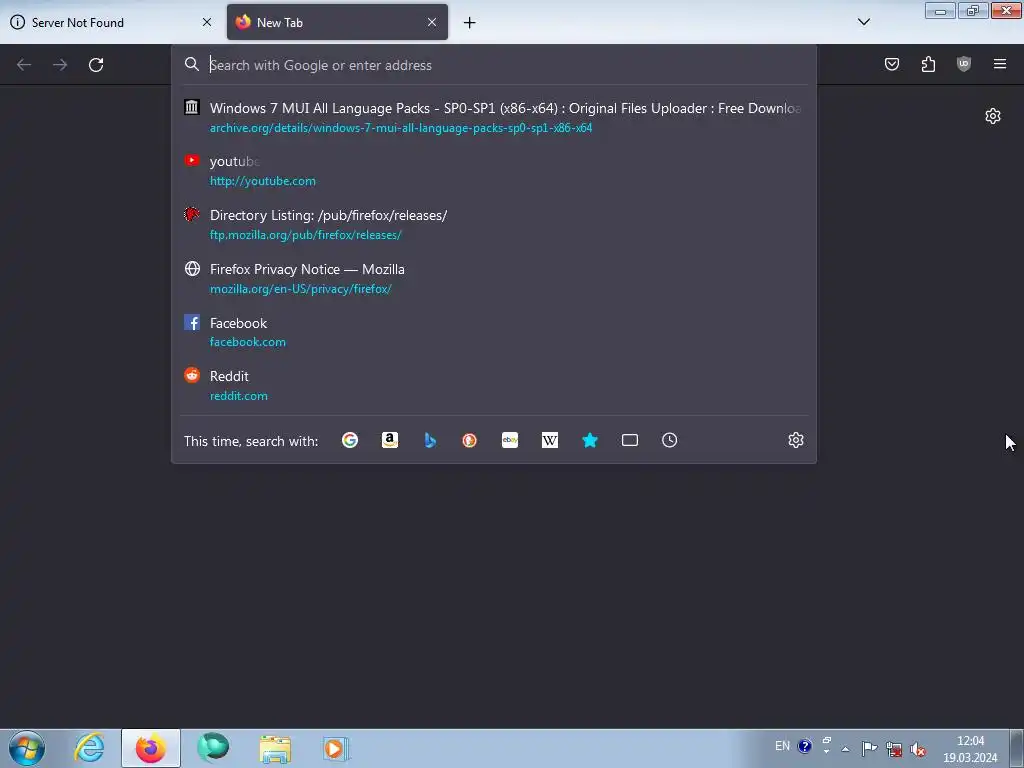This screenshot has width=1024, height=768.
Task: Open the language bar help icon
Action: pyautogui.click(x=805, y=746)
